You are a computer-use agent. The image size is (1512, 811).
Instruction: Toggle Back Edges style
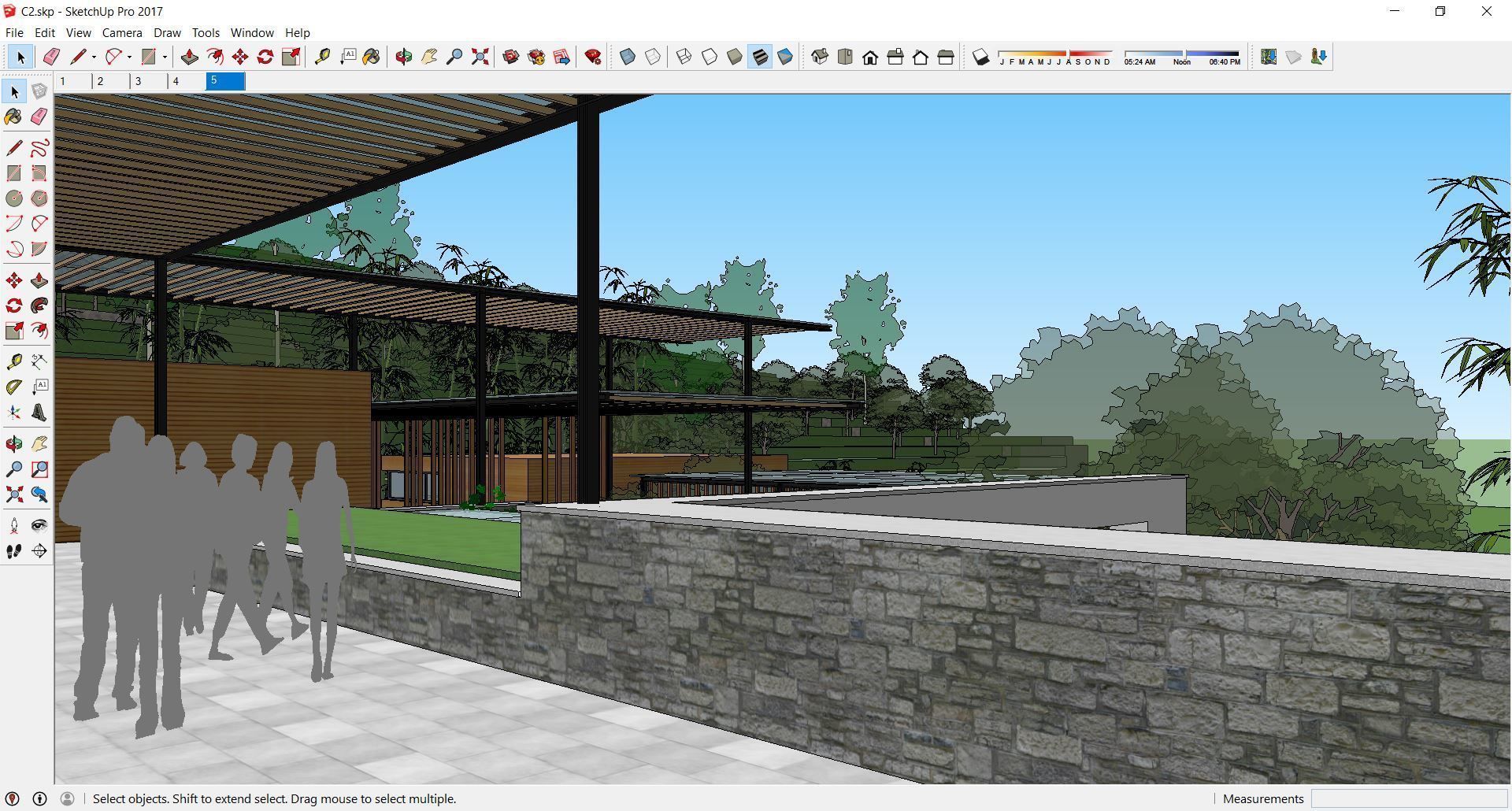[653, 57]
